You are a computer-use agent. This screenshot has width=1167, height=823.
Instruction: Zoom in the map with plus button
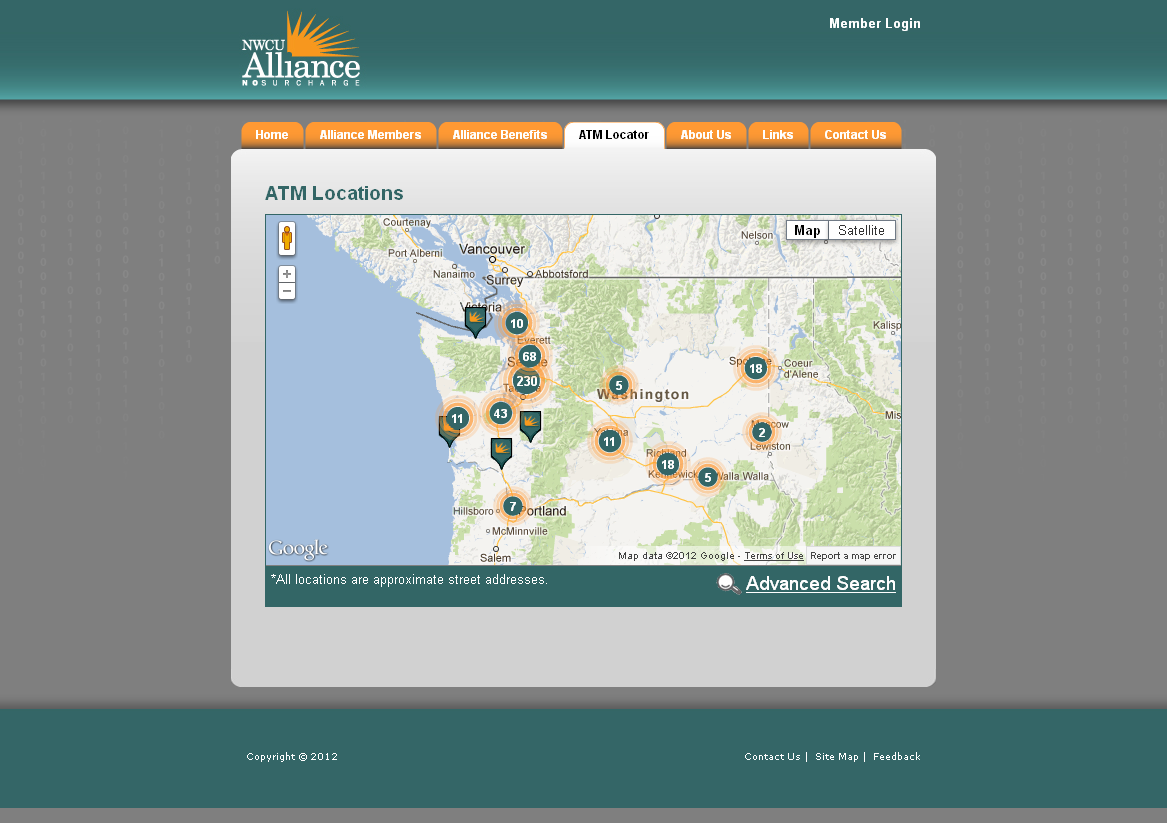pos(287,274)
